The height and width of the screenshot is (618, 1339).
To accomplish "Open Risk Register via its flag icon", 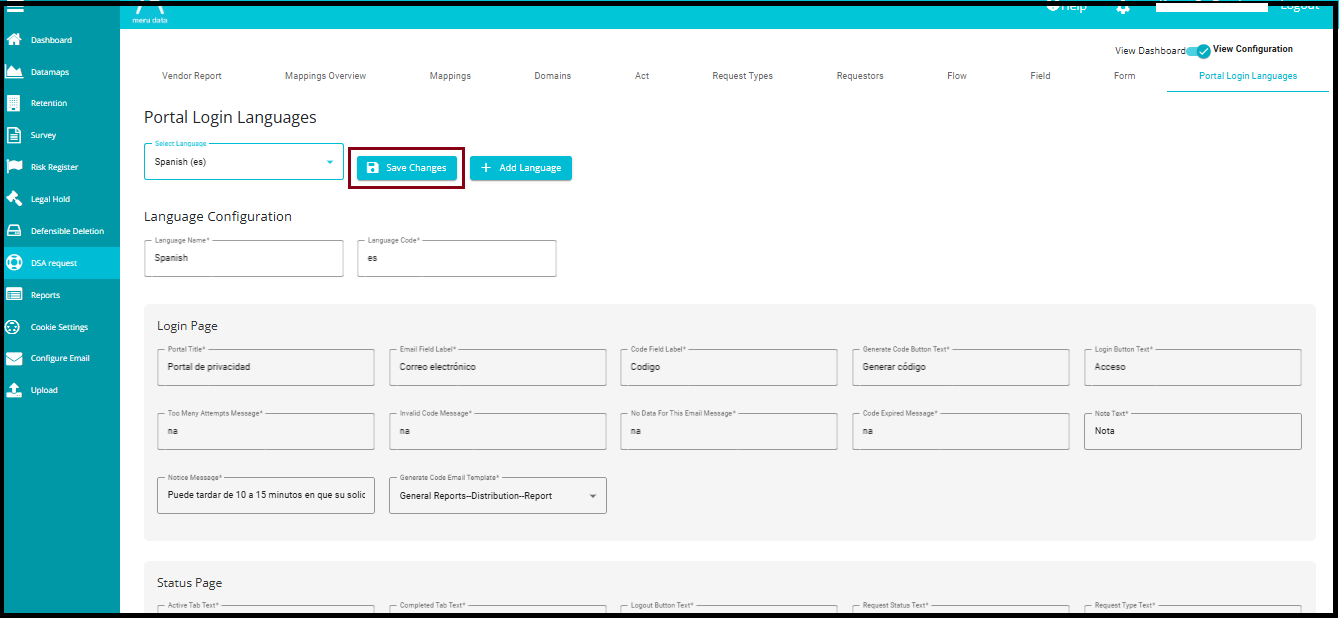I will pyautogui.click(x=14, y=167).
